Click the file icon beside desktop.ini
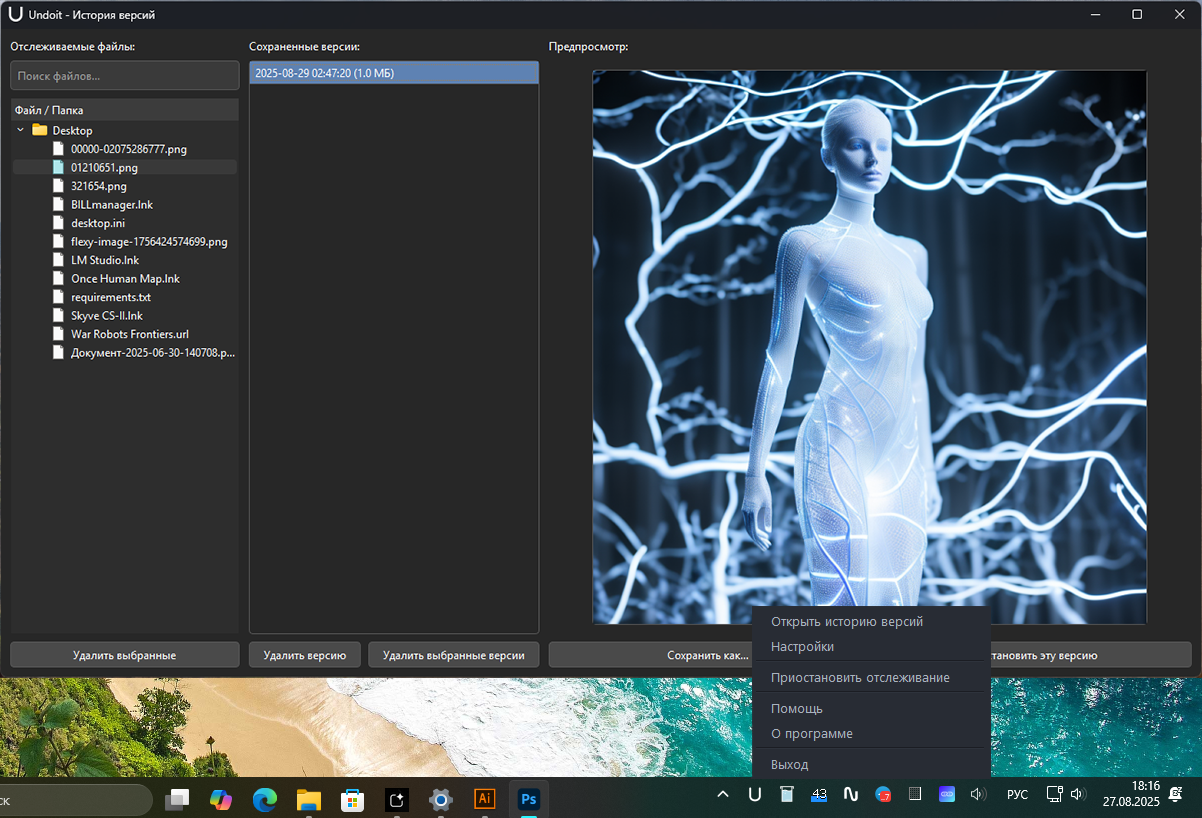 click(58, 223)
